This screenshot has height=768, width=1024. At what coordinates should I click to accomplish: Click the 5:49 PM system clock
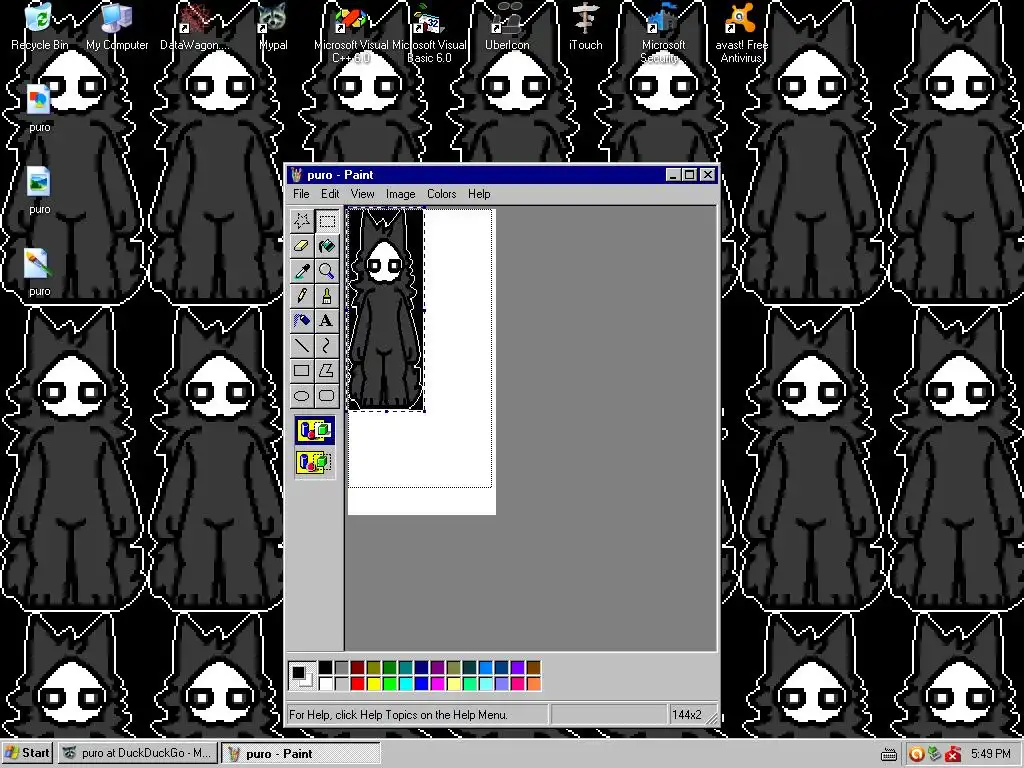(991, 754)
